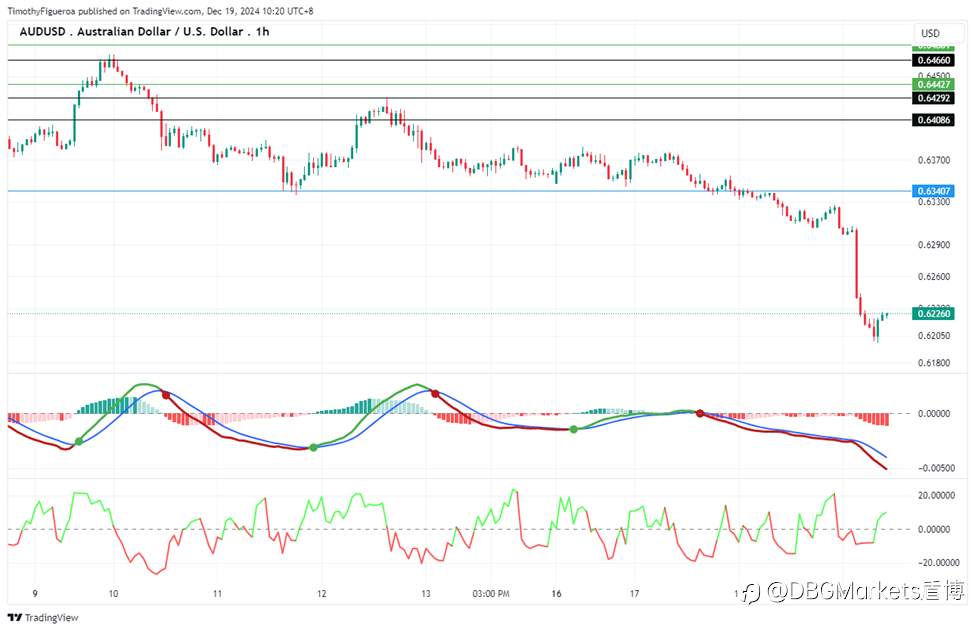Click date label 16 on time axis

coord(556,594)
